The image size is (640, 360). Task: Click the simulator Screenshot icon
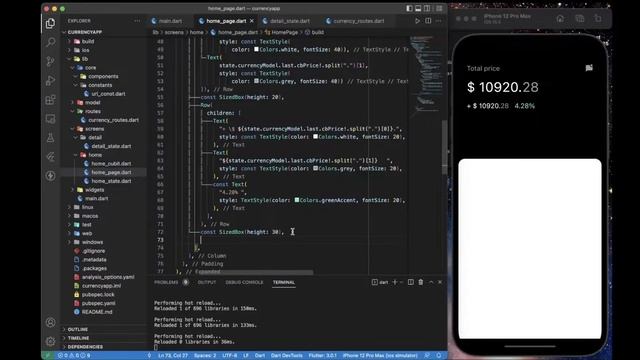coord(580,18)
